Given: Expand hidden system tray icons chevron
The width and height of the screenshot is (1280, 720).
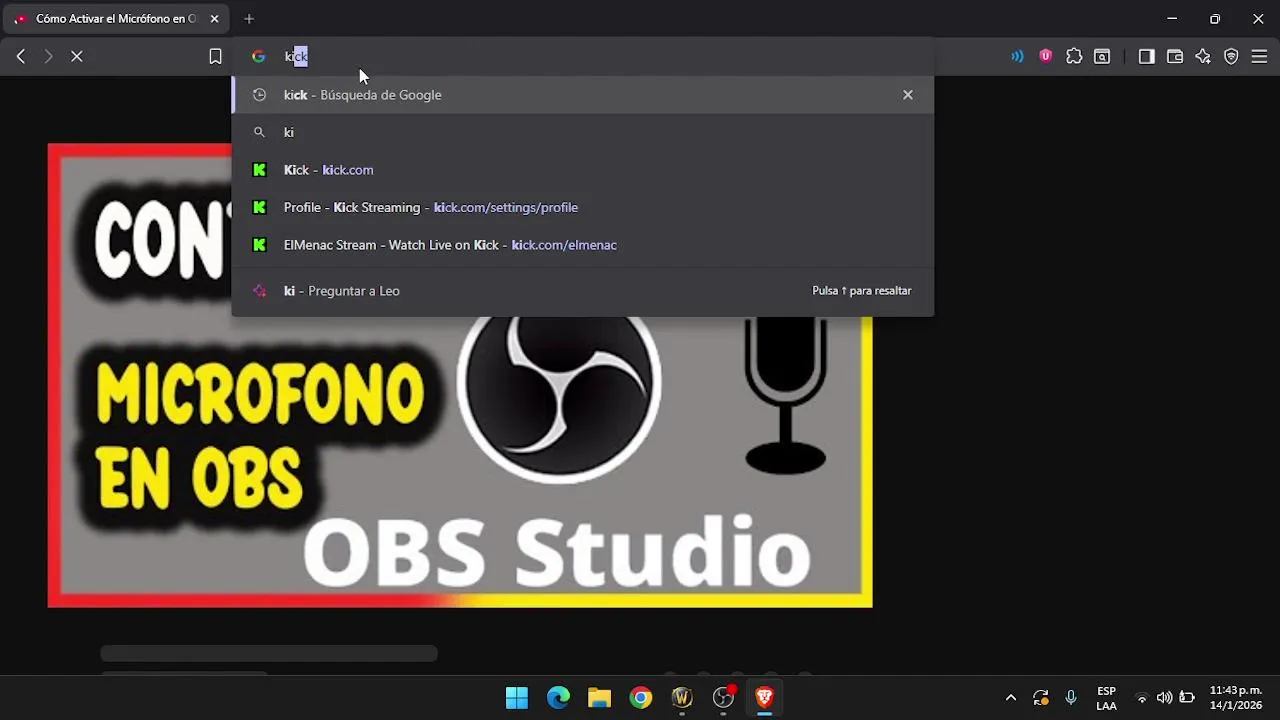Looking at the screenshot, I should (1011, 698).
